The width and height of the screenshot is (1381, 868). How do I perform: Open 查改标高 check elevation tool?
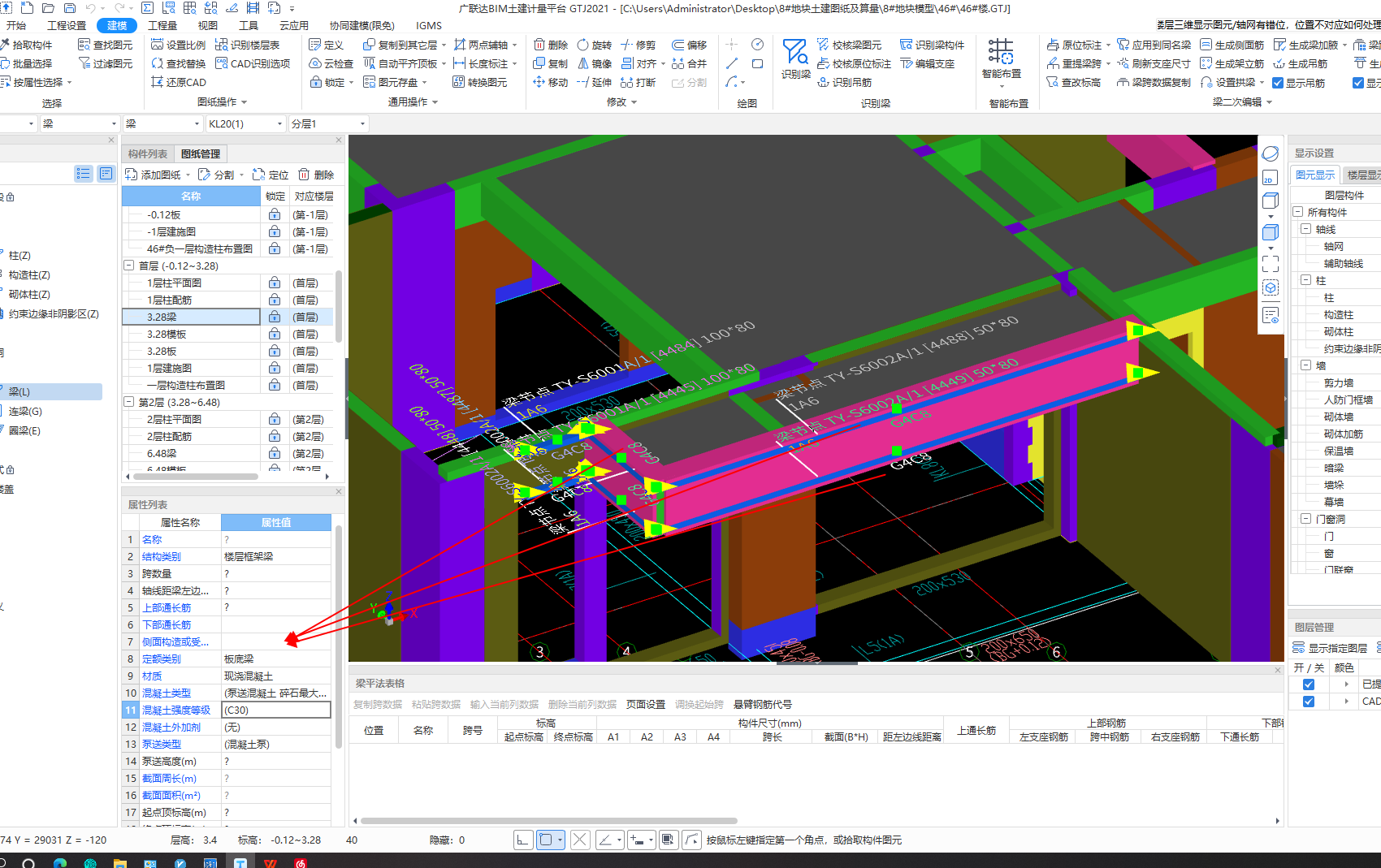coord(1073,82)
